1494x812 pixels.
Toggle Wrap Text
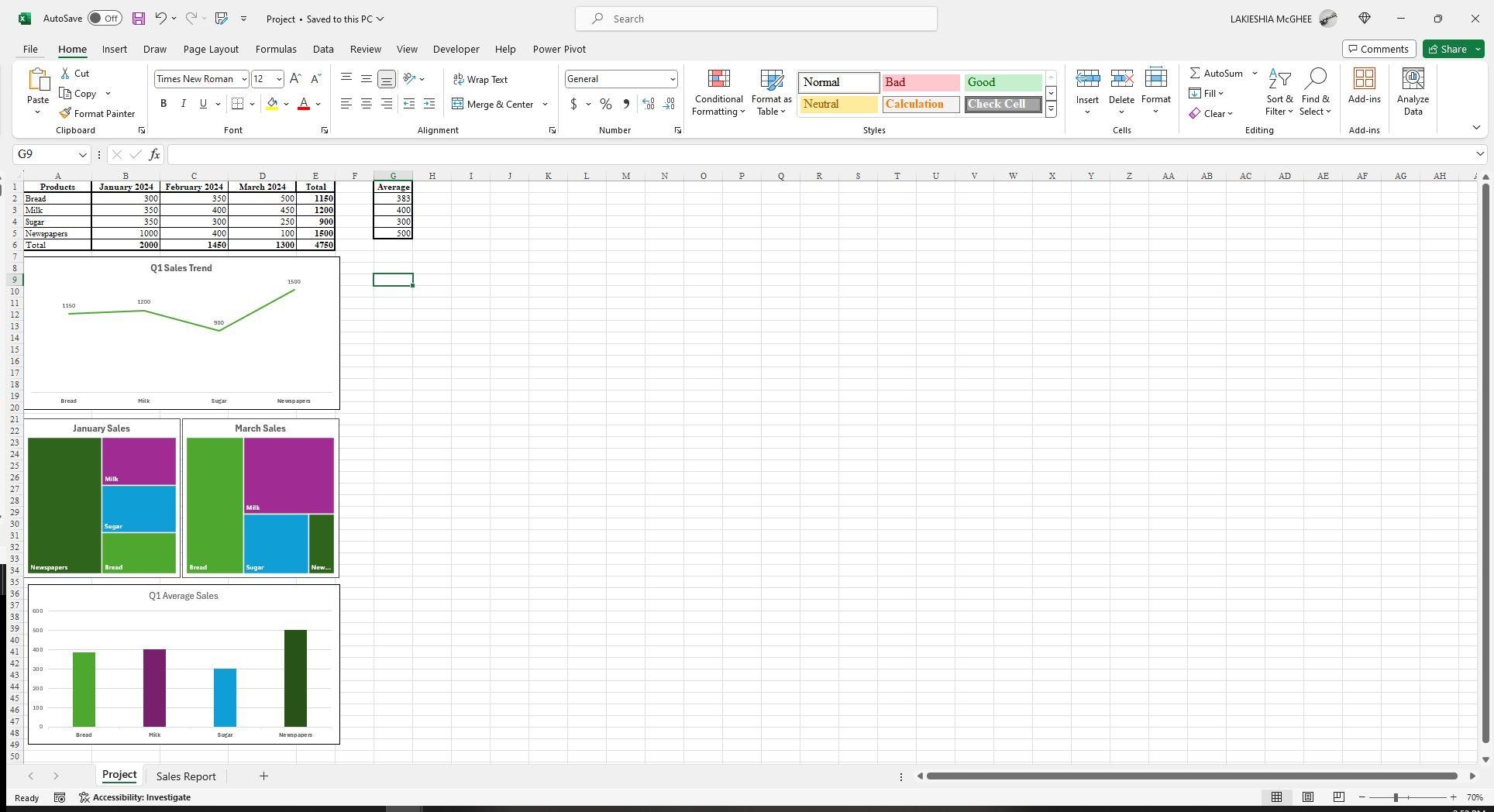[x=480, y=79]
